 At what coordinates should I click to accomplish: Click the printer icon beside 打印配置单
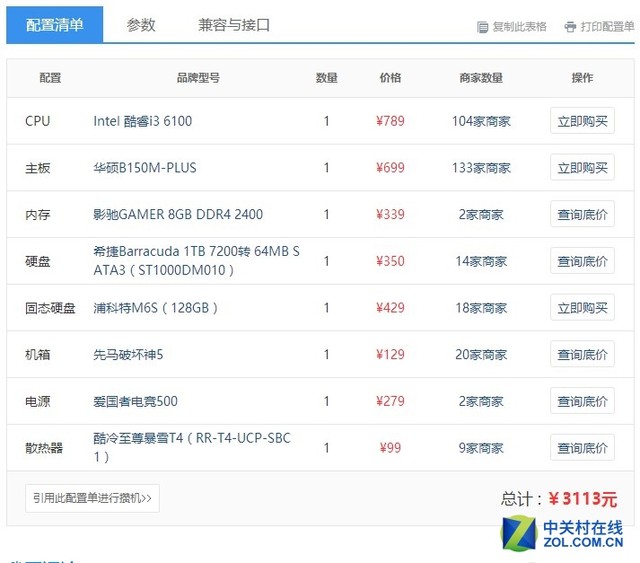570,27
